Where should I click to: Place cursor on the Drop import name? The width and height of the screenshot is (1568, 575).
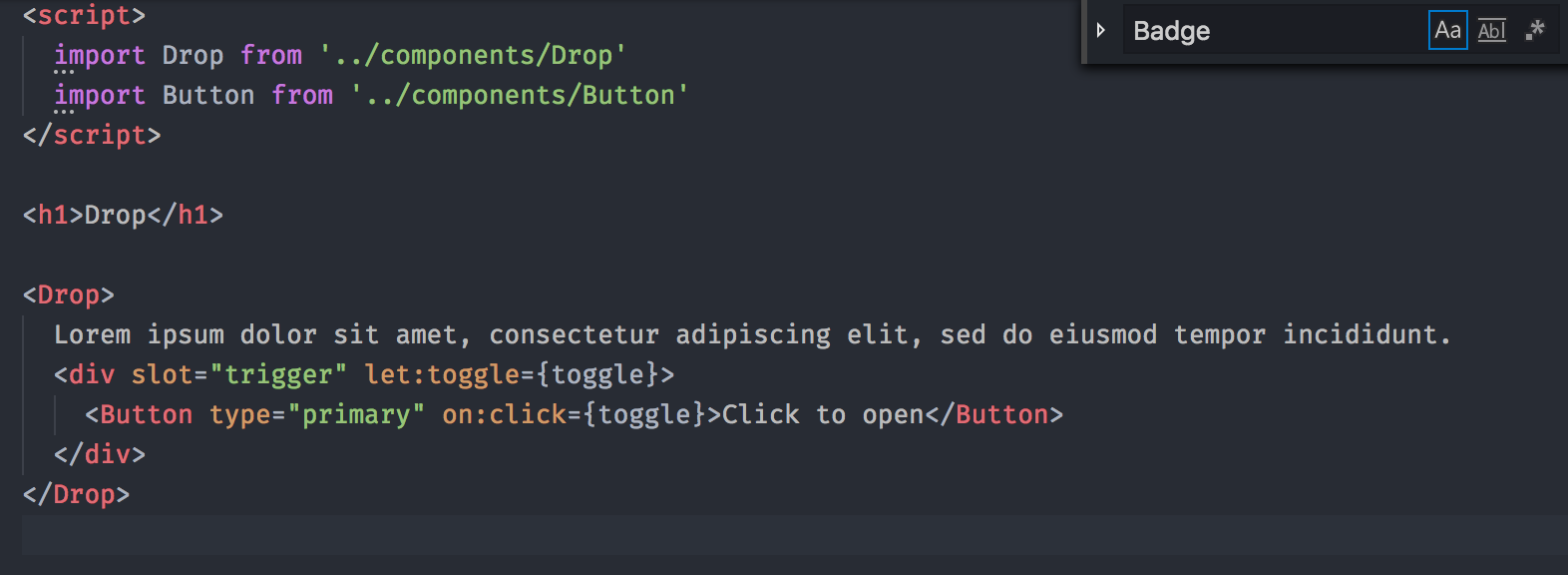tap(193, 55)
